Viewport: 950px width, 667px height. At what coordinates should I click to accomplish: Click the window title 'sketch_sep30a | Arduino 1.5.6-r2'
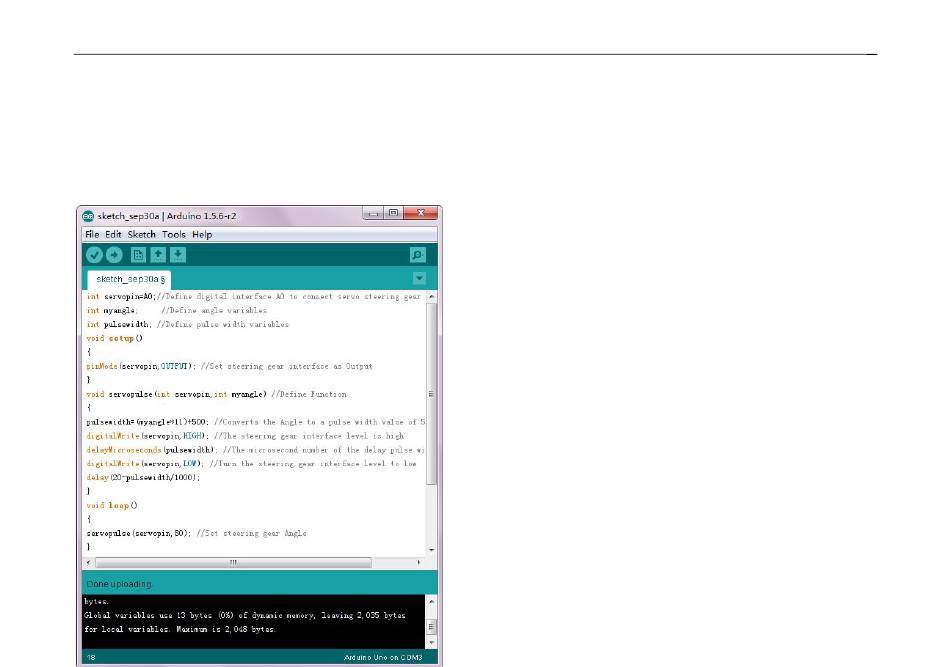[x=167, y=216]
